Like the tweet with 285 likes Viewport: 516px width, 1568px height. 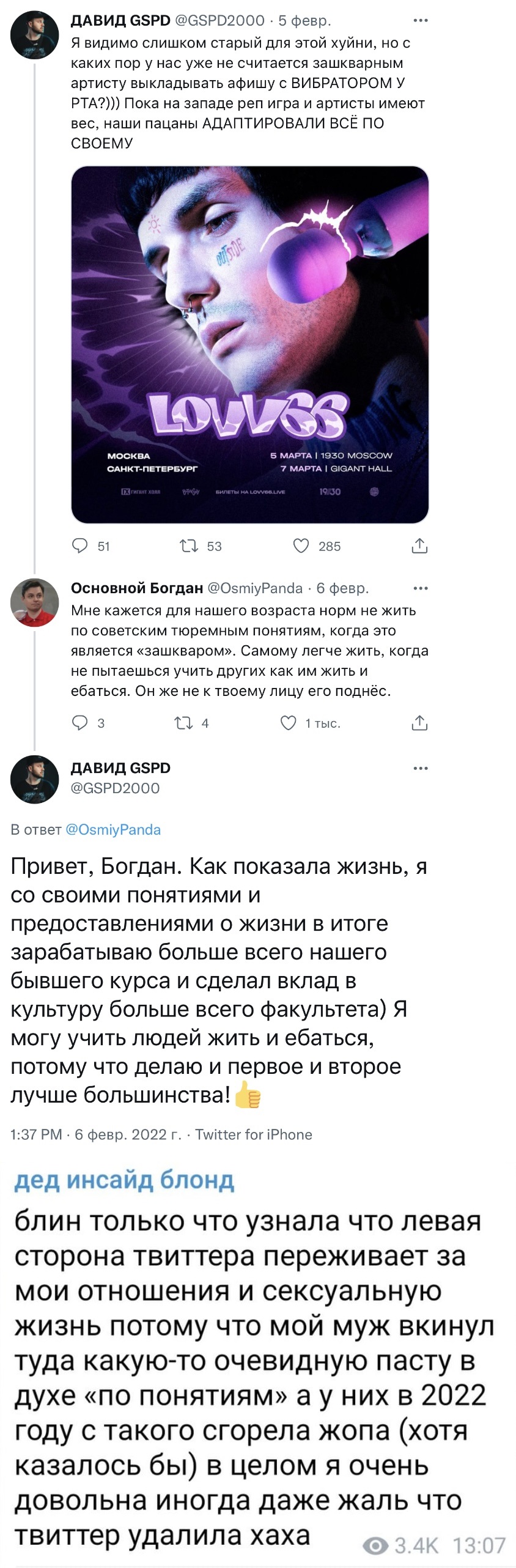point(301,545)
